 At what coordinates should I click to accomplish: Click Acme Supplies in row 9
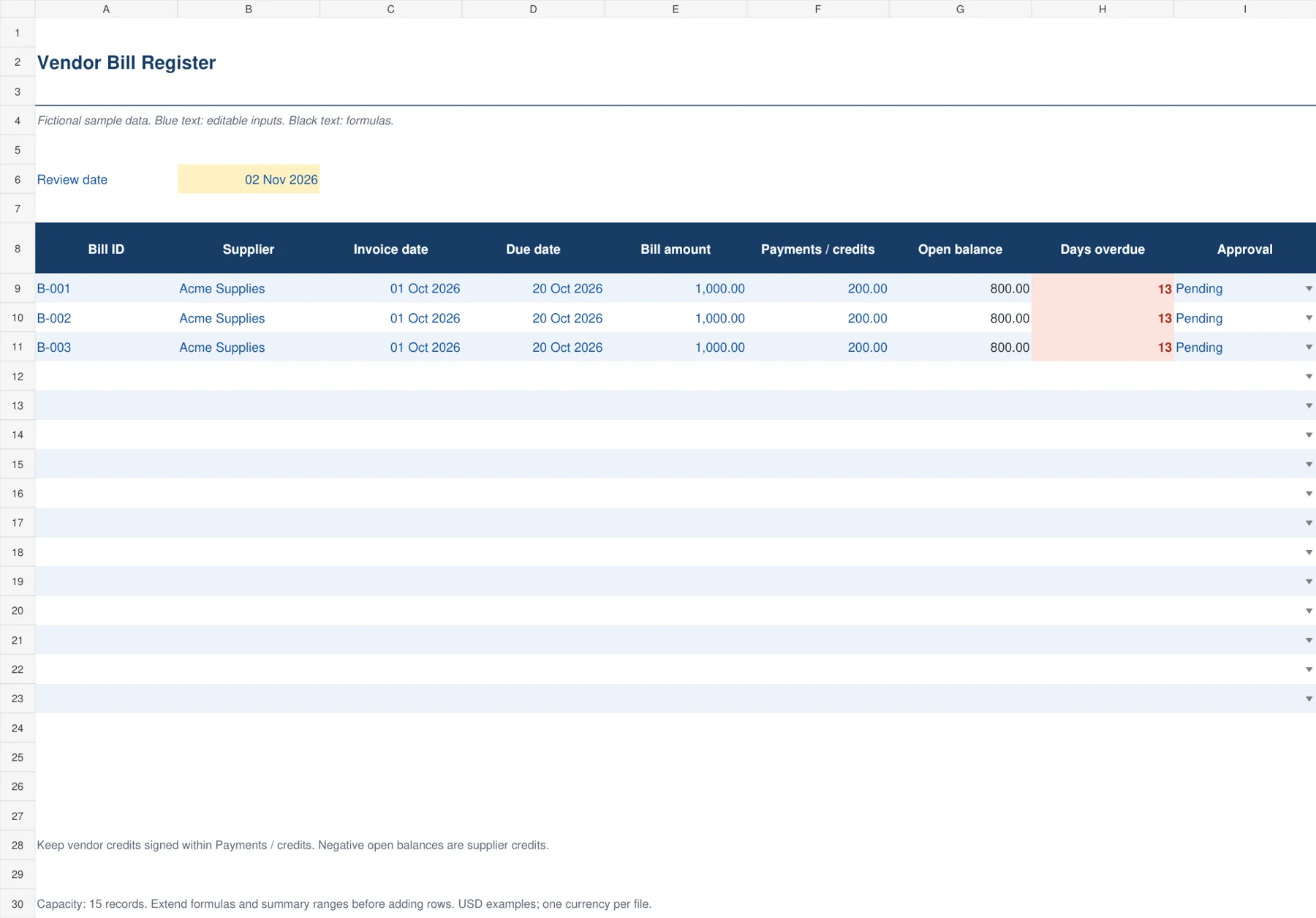coord(222,289)
